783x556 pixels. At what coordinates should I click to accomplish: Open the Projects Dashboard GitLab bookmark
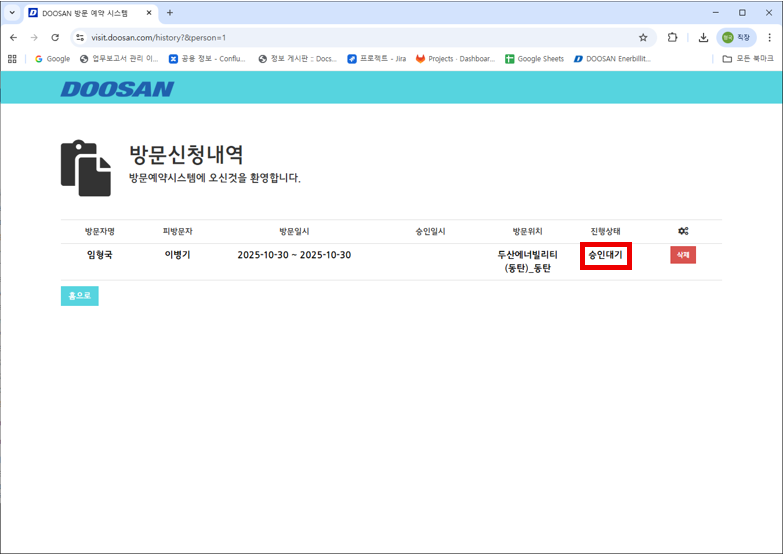(455, 59)
